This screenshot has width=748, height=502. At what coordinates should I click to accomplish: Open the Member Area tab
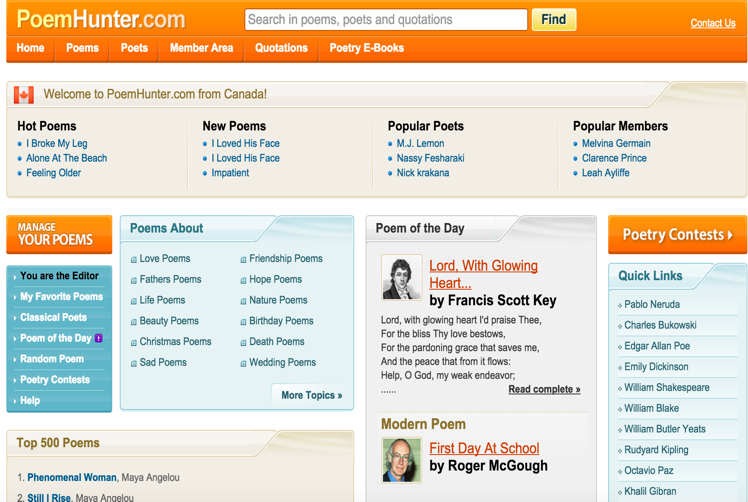tap(201, 48)
